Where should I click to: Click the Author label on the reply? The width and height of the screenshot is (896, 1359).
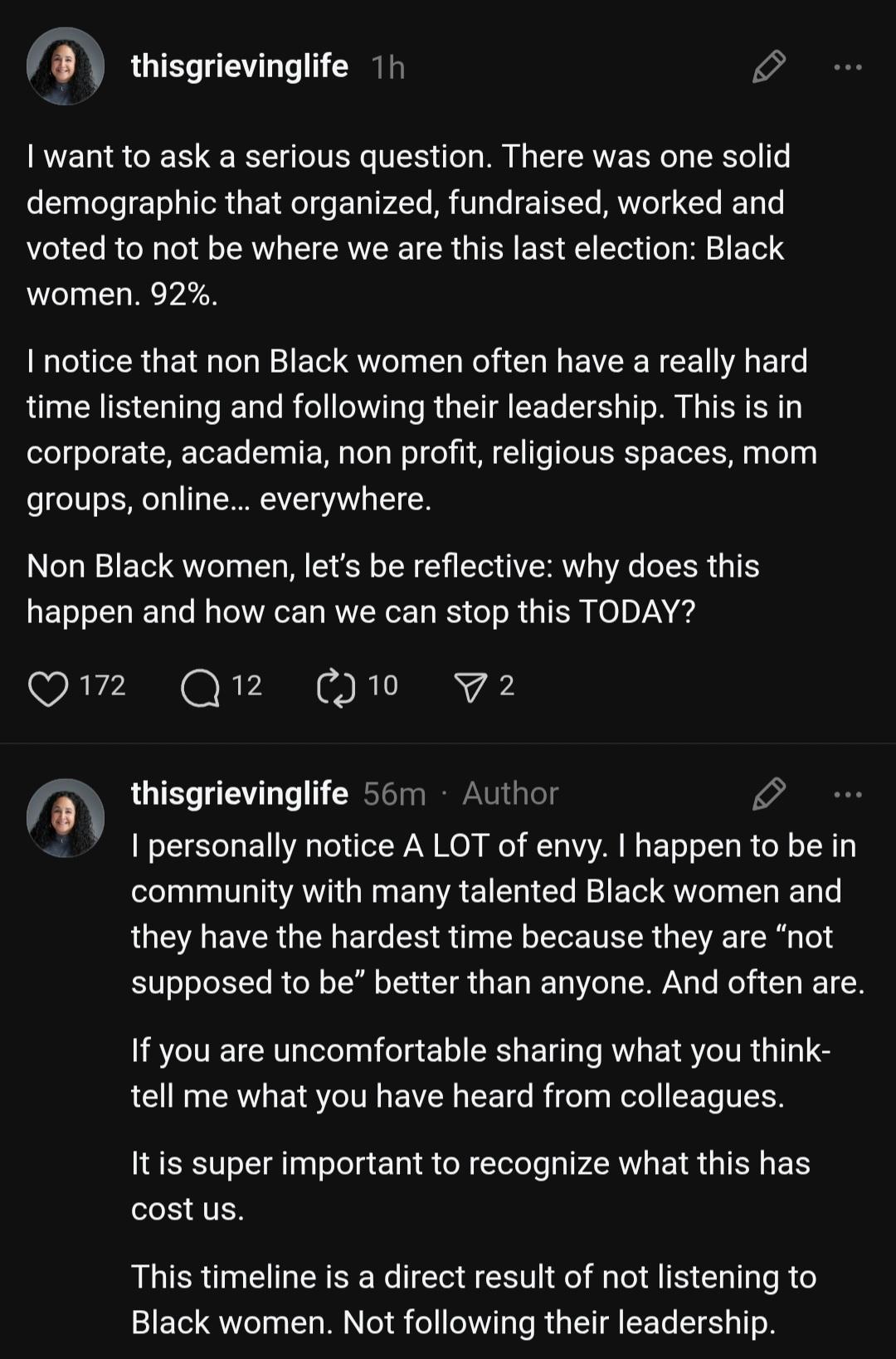510,794
